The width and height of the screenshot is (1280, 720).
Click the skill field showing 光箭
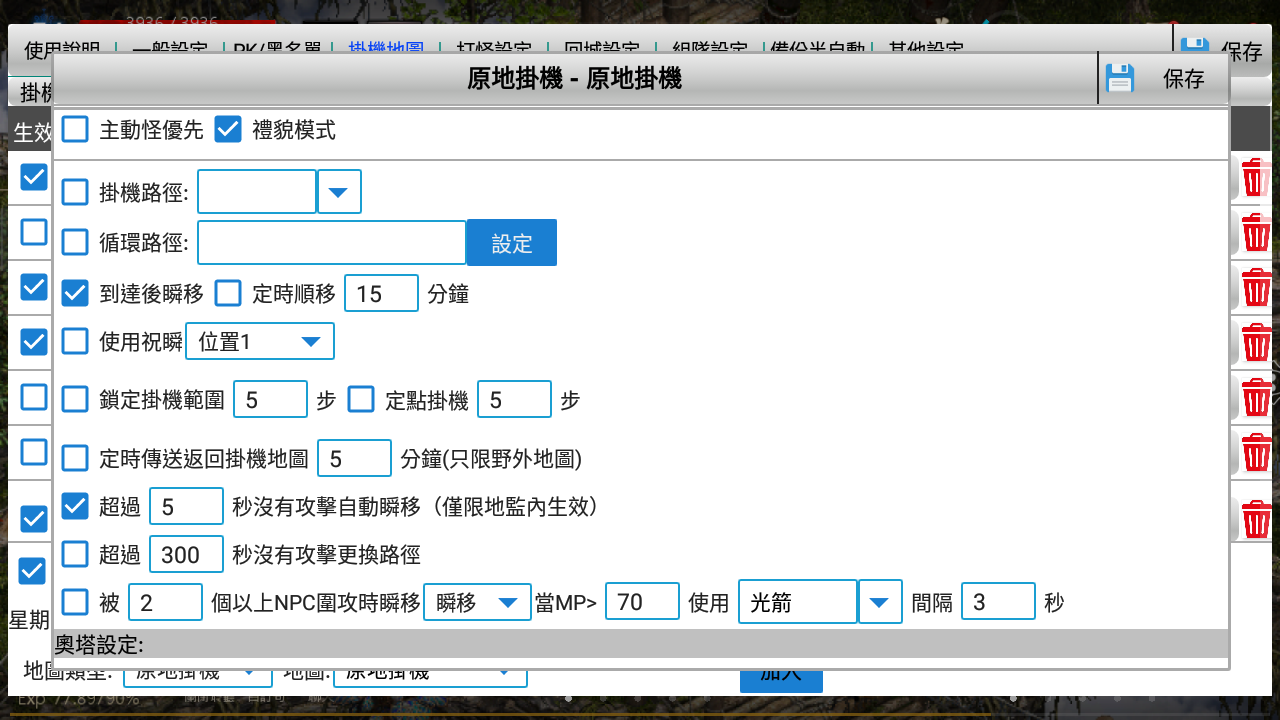pos(798,602)
